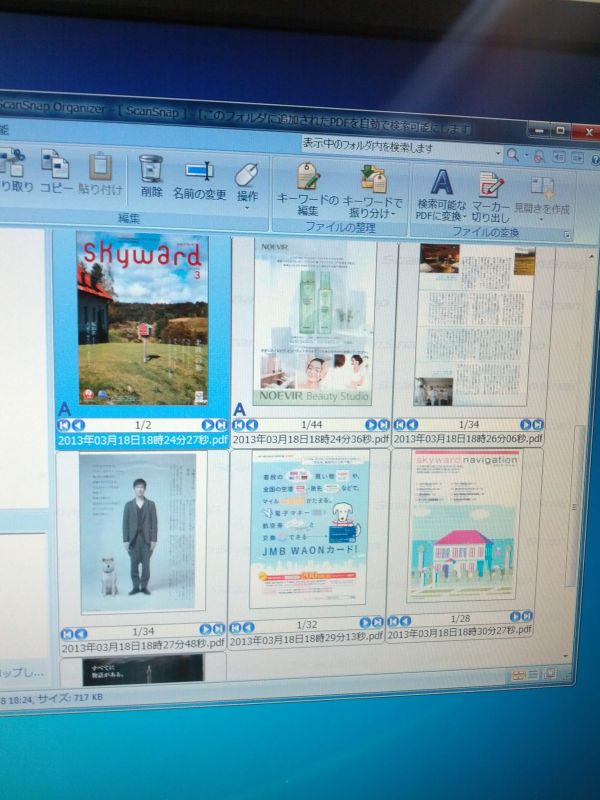Screen dimensions: 600x800
Task: Go to first page of 18時30分27秒.pdf
Action: 393,621
